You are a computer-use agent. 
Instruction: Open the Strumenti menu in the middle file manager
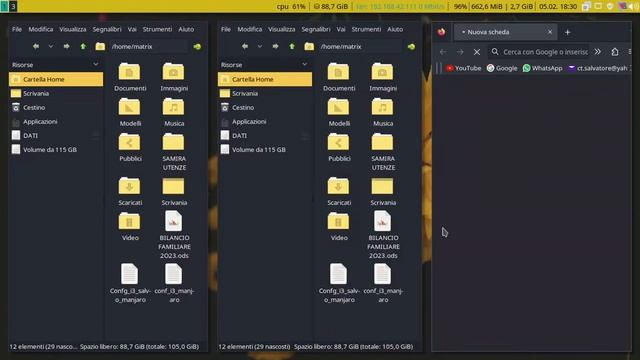click(x=366, y=29)
